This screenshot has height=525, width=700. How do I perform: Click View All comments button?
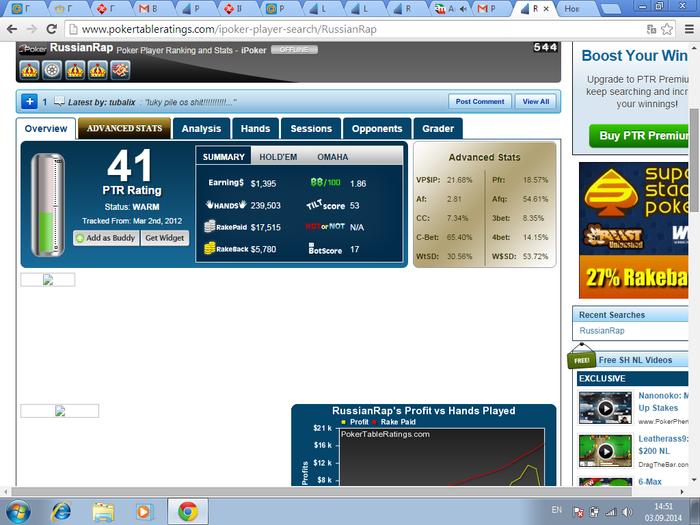pos(536,101)
